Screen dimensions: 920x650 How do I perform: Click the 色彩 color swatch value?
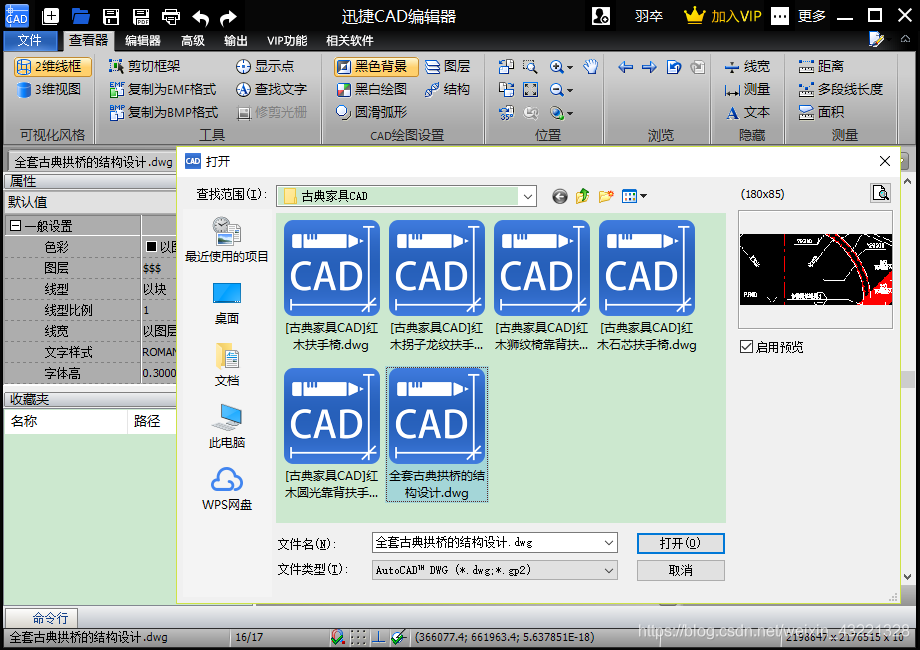click(x=151, y=247)
